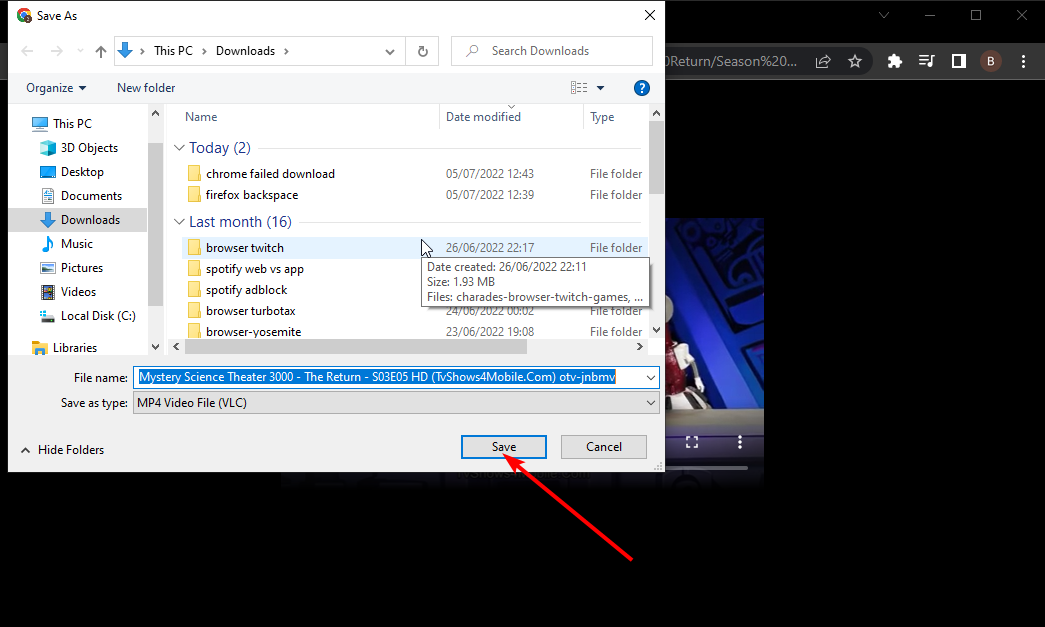Screen dimensions: 1045x627
Task: Click the file list horizontal scrollbar
Action: coord(356,346)
